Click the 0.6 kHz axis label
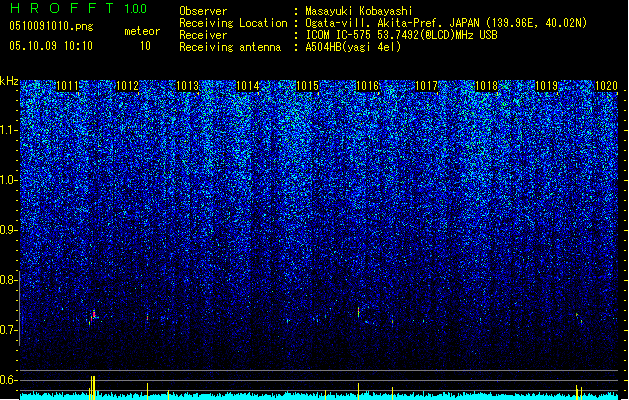Screen dimensions: 629x400 click(x=8, y=380)
